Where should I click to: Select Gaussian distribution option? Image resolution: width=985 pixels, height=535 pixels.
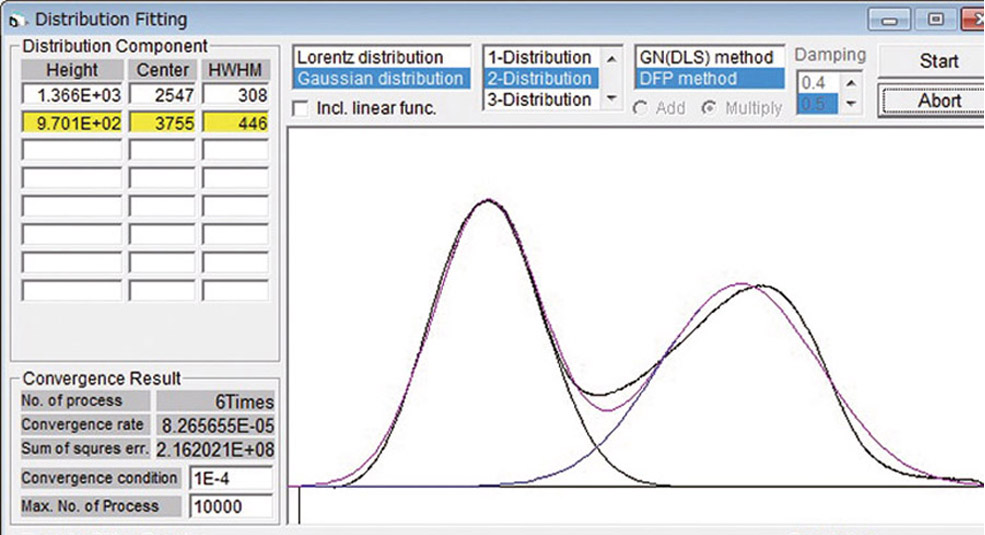click(381, 78)
